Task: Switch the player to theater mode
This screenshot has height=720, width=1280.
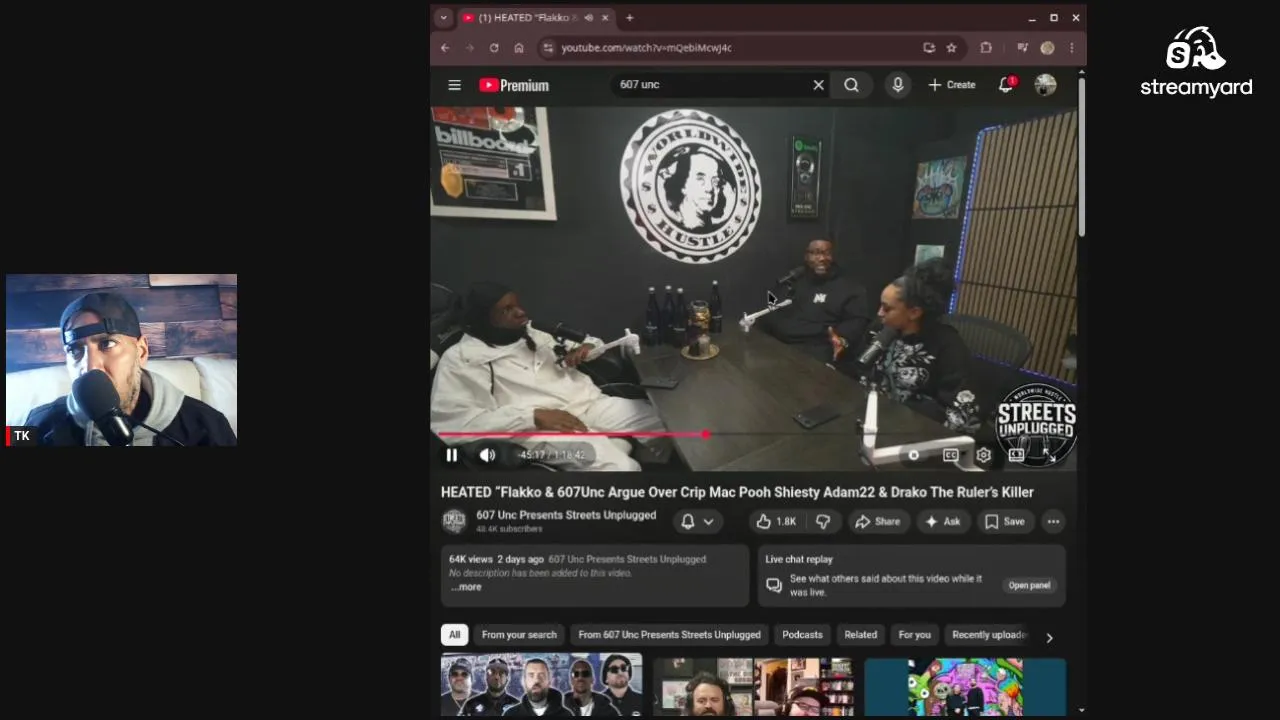Action: 1016,455
